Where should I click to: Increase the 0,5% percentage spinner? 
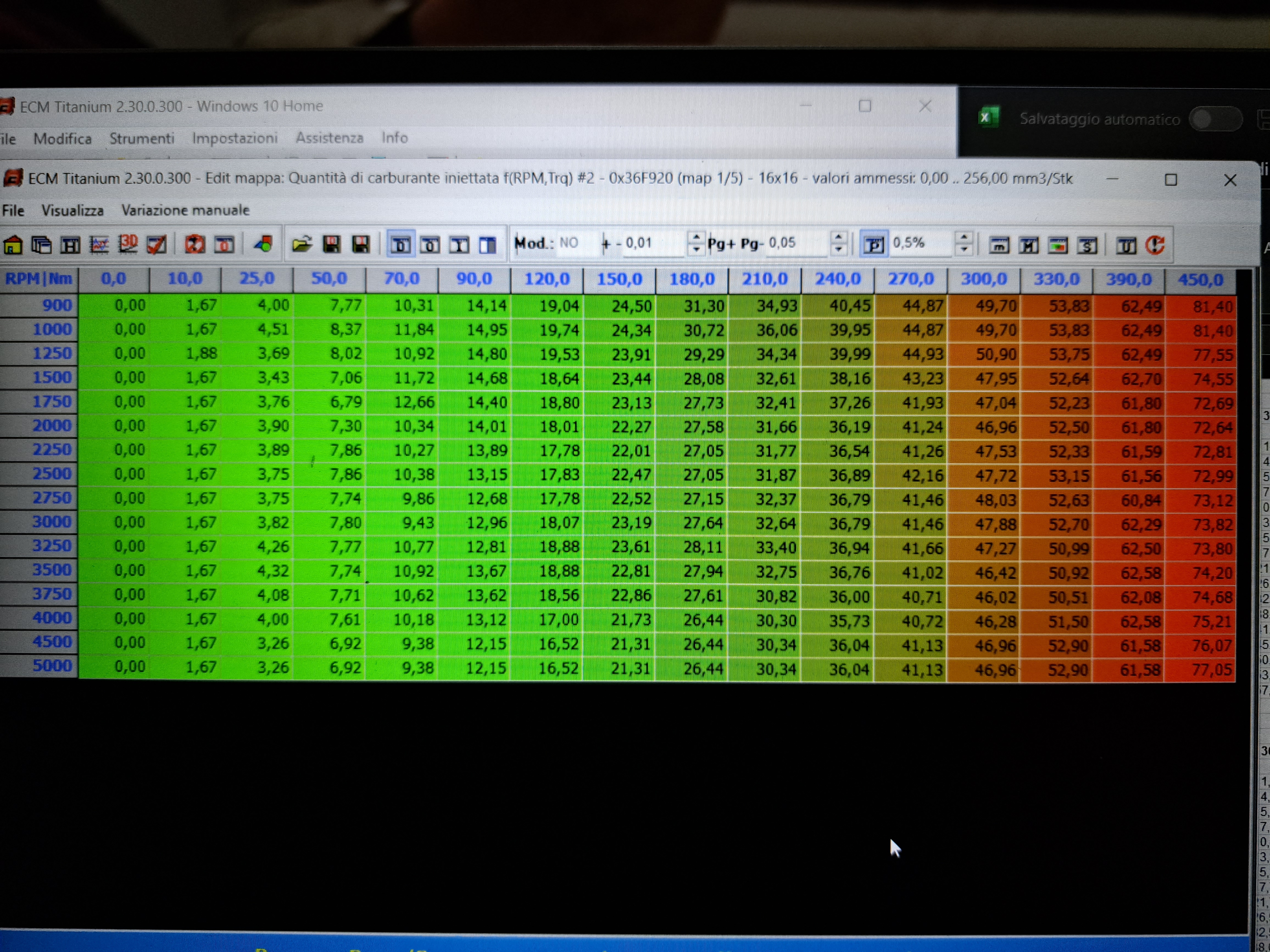[964, 237]
